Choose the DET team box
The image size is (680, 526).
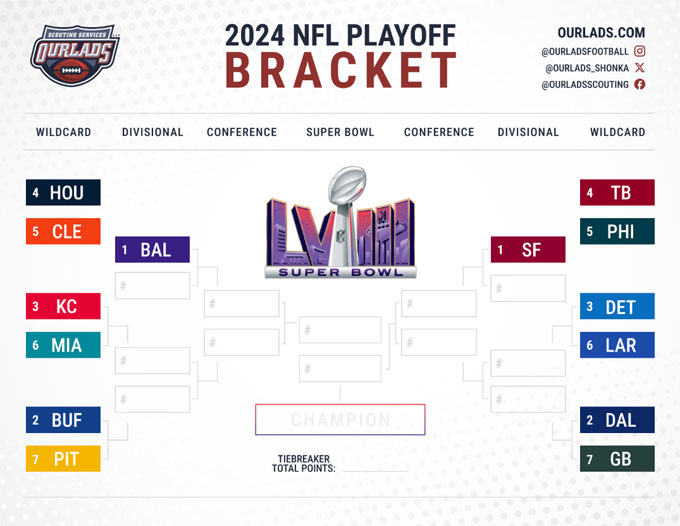pos(617,306)
